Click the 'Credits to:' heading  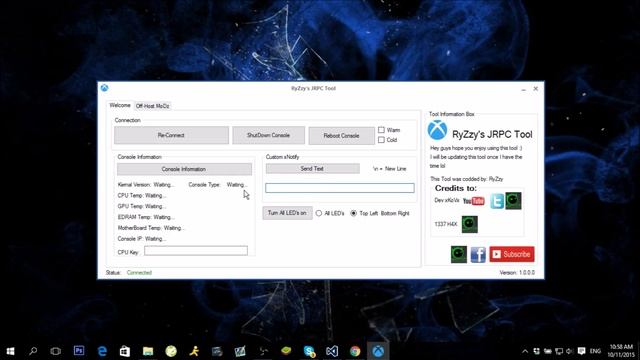[x=456, y=188]
